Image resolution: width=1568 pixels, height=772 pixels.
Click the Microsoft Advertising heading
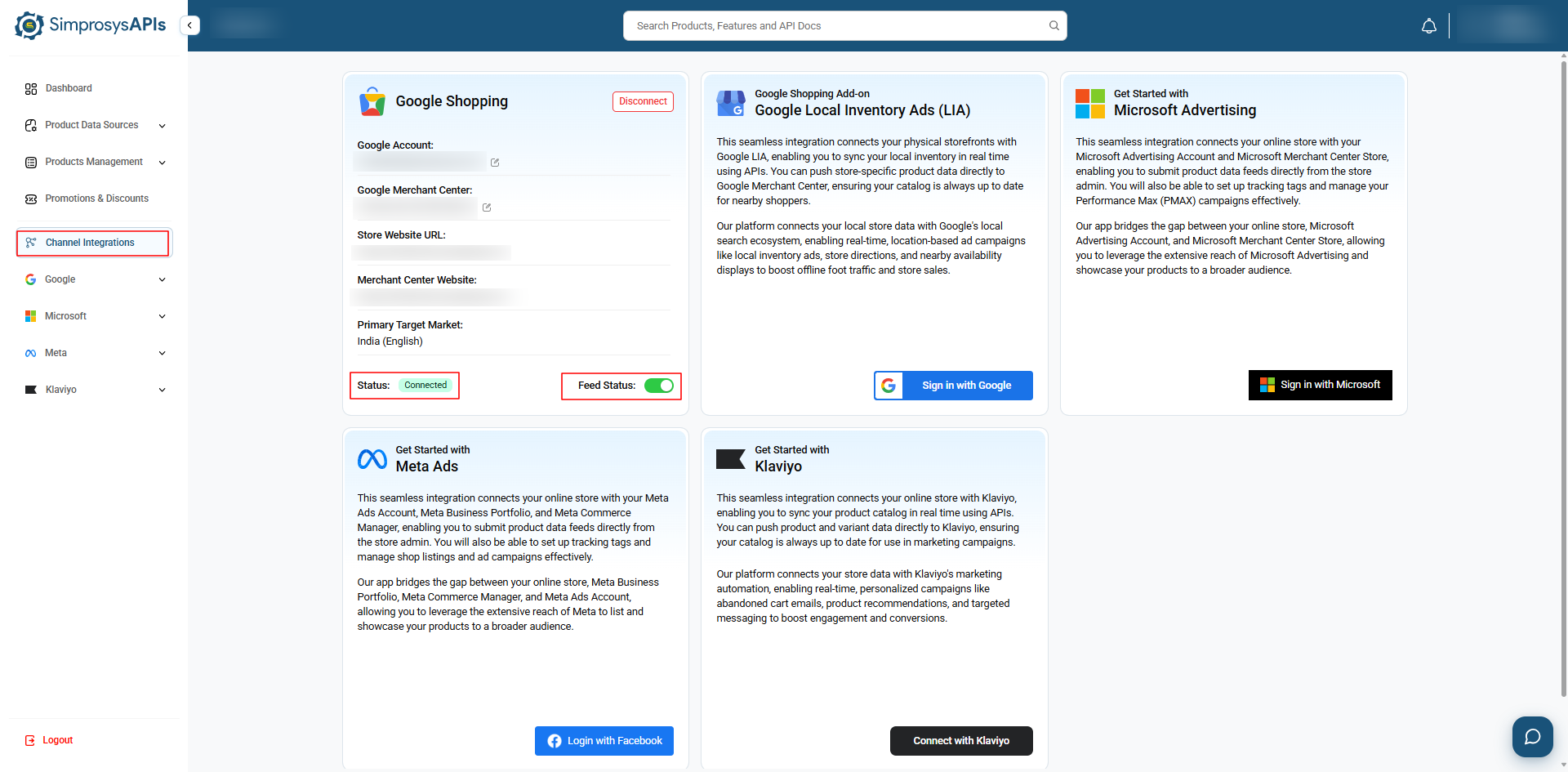pos(1185,110)
